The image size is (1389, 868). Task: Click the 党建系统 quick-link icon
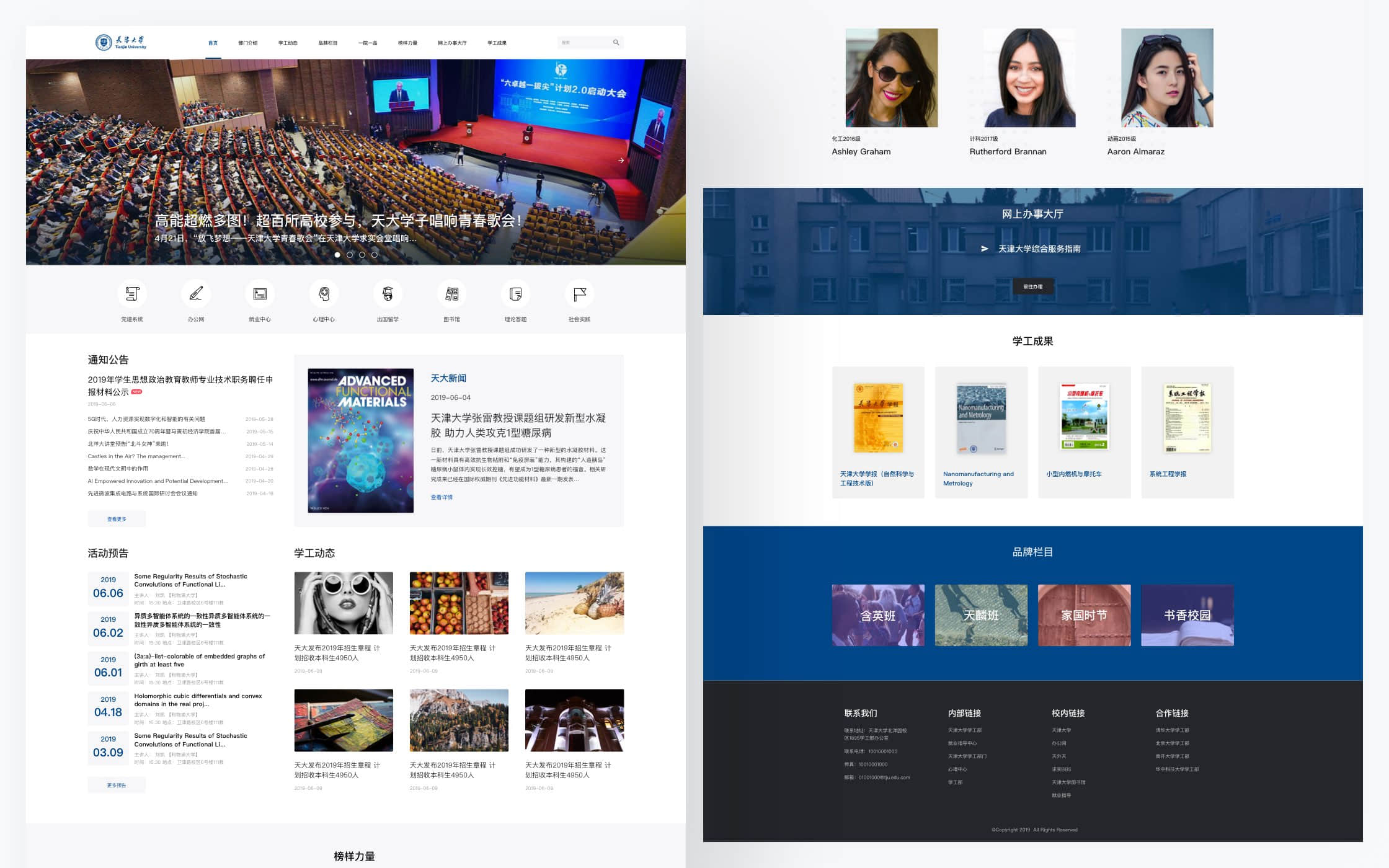[132, 294]
